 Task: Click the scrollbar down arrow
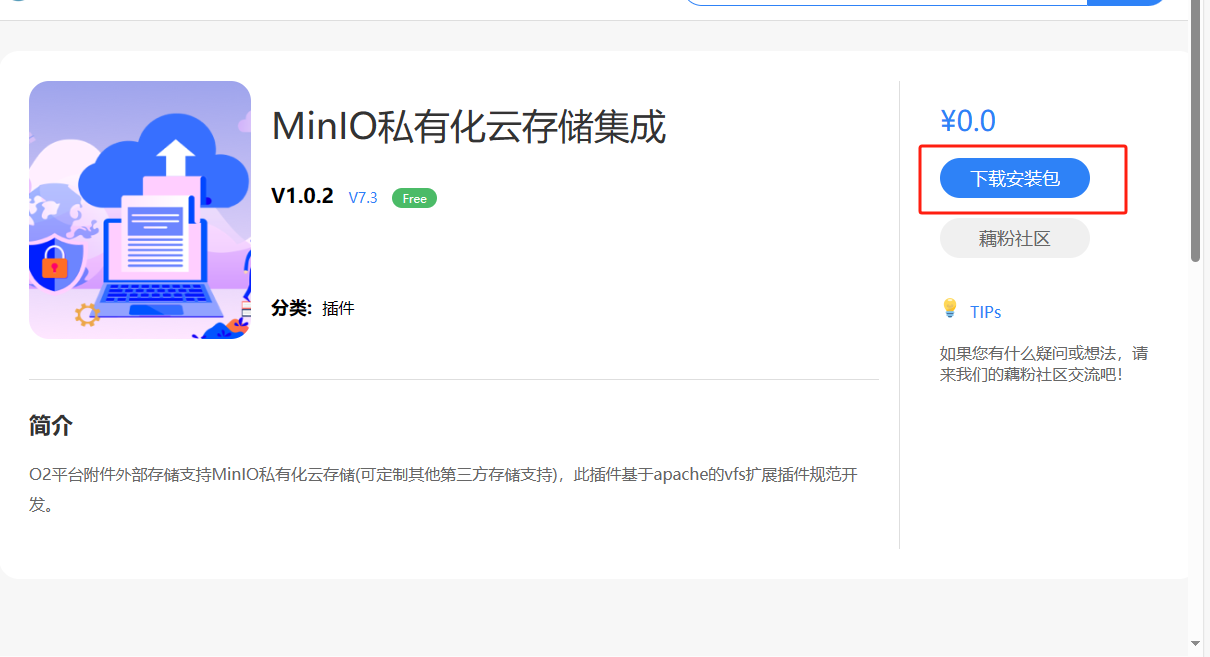[1196, 643]
